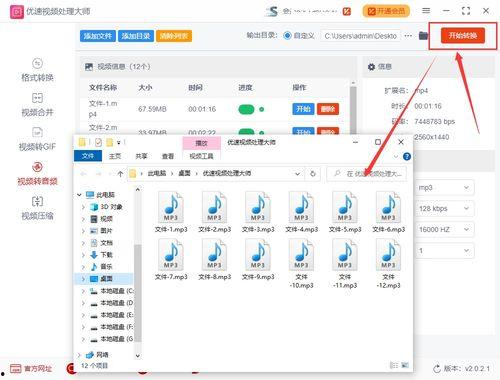
Task: Click the three-dots browse output path icon
Action: pyautogui.click(x=408, y=36)
